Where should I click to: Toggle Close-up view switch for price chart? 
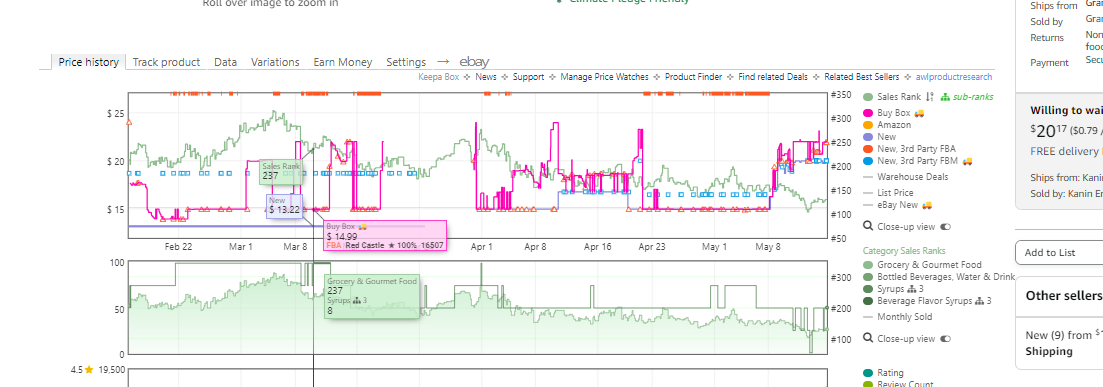pyautogui.click(x=945, y=227)
